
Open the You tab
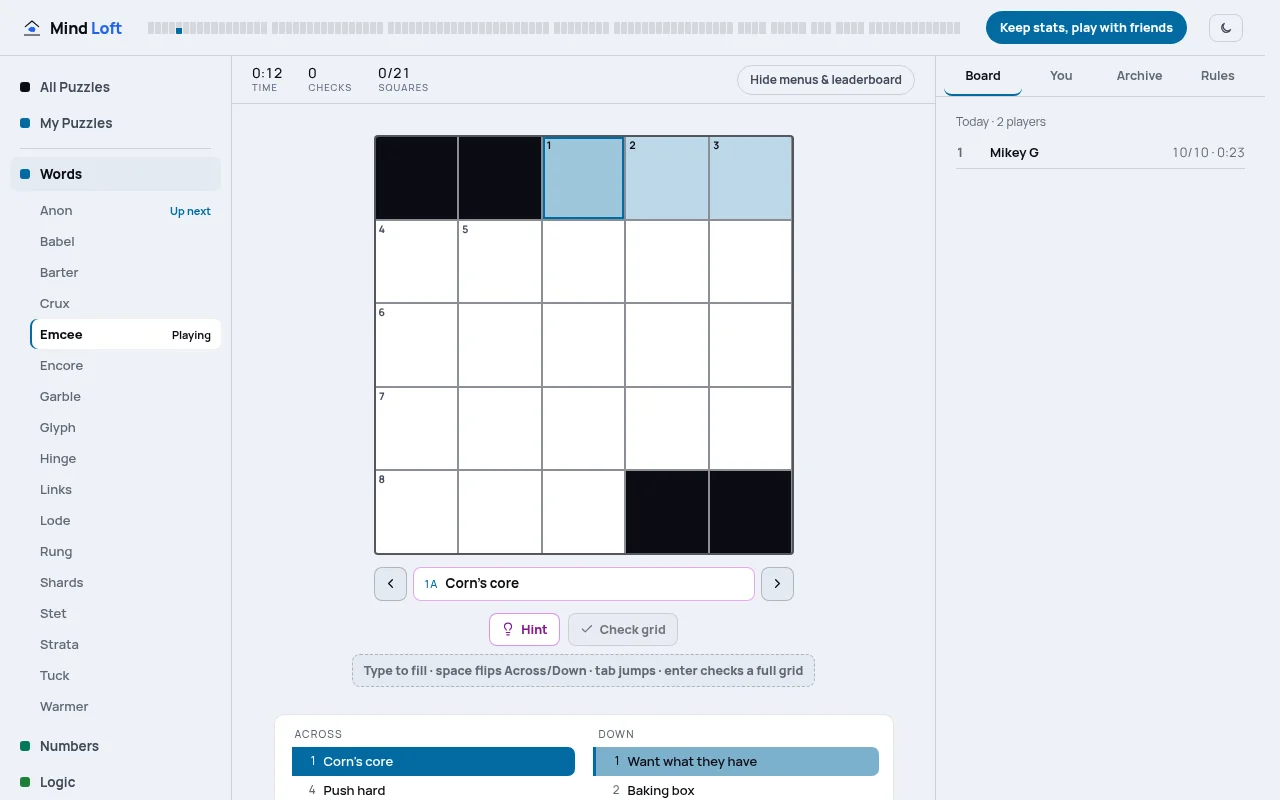(1061, 76)
